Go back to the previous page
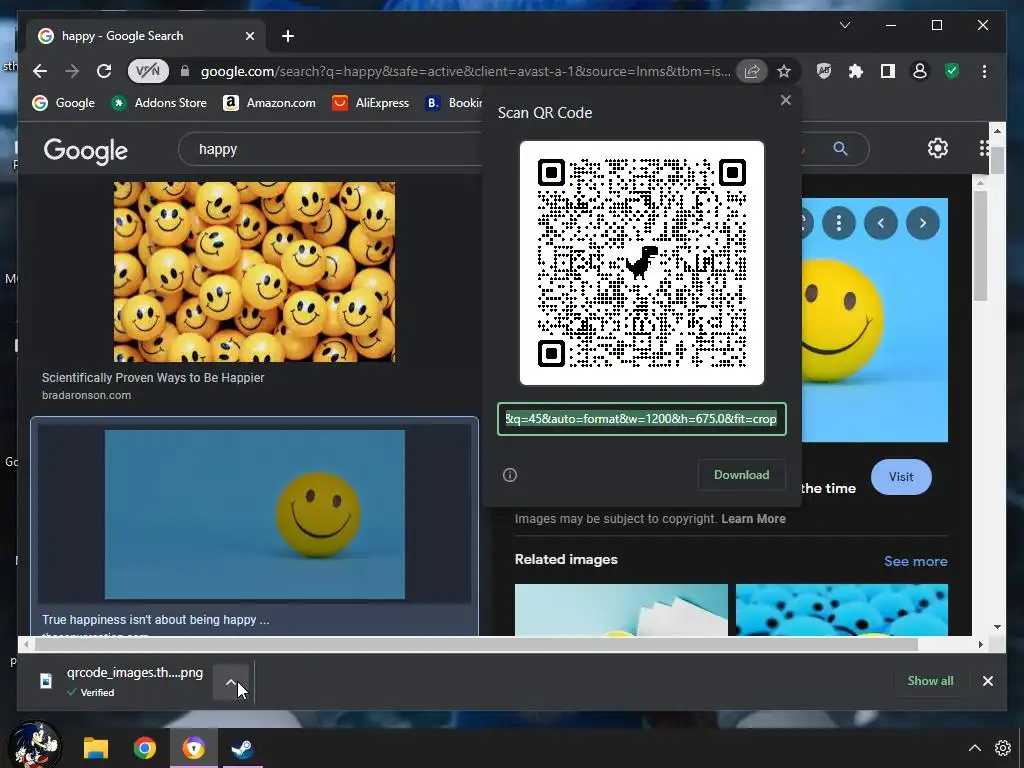The width and height of the screenshot is (1024, 768). pyautogui.click(x=40, y=71)
